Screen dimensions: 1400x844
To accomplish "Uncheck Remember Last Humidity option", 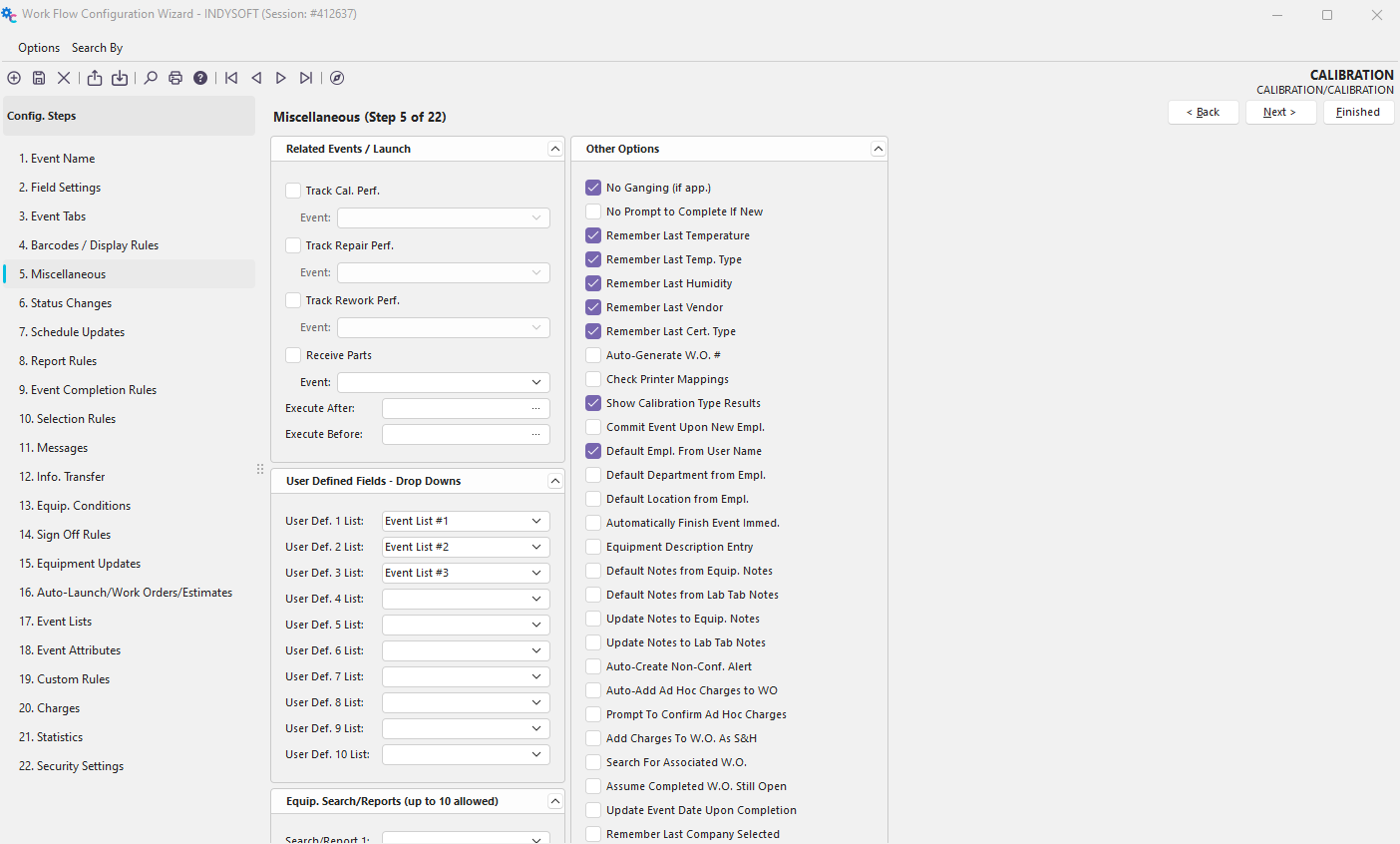I will (x=593, y=283).
